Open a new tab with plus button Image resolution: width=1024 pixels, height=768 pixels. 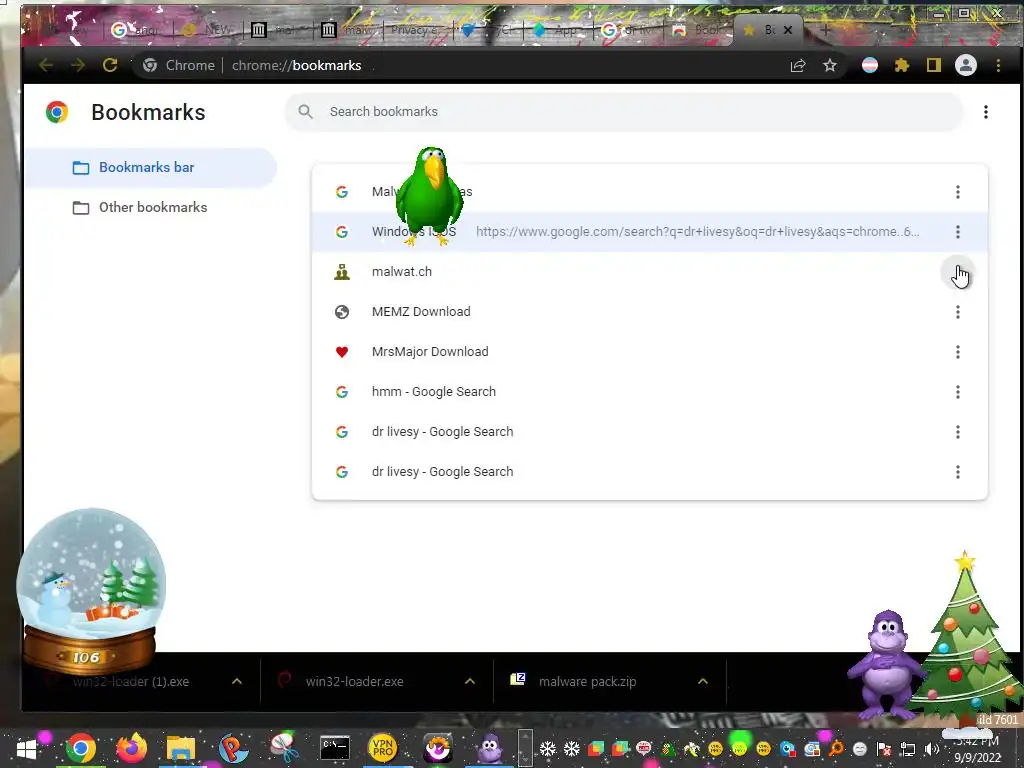click(825, 30)
